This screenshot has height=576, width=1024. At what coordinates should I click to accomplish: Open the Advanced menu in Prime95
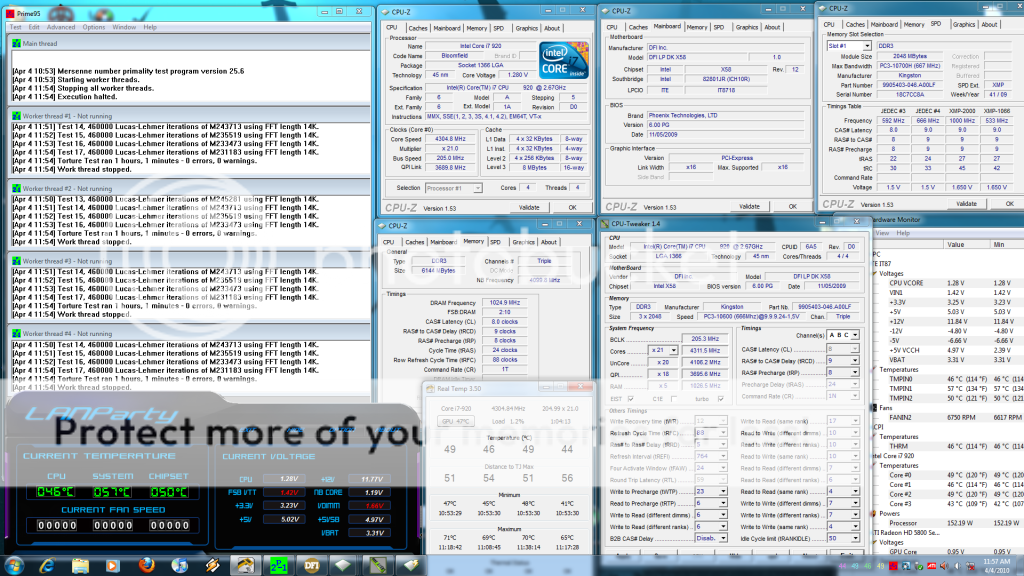60,27
